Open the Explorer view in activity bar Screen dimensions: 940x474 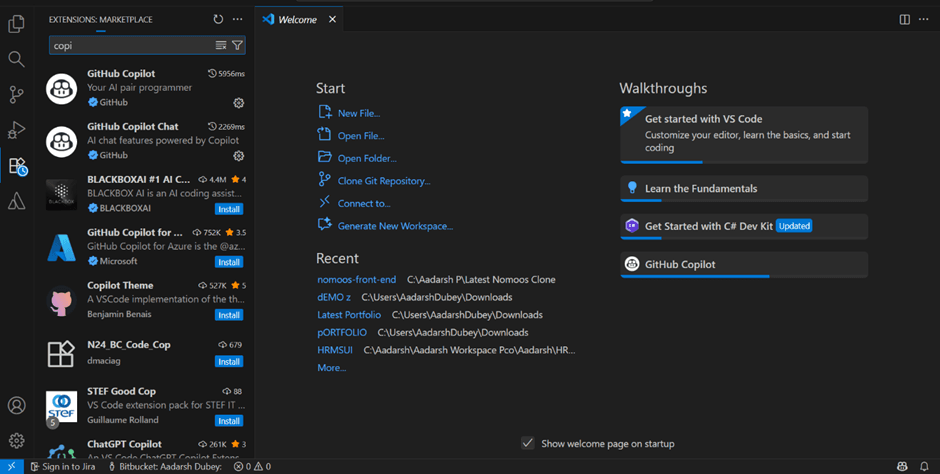[x=16, y=24]
